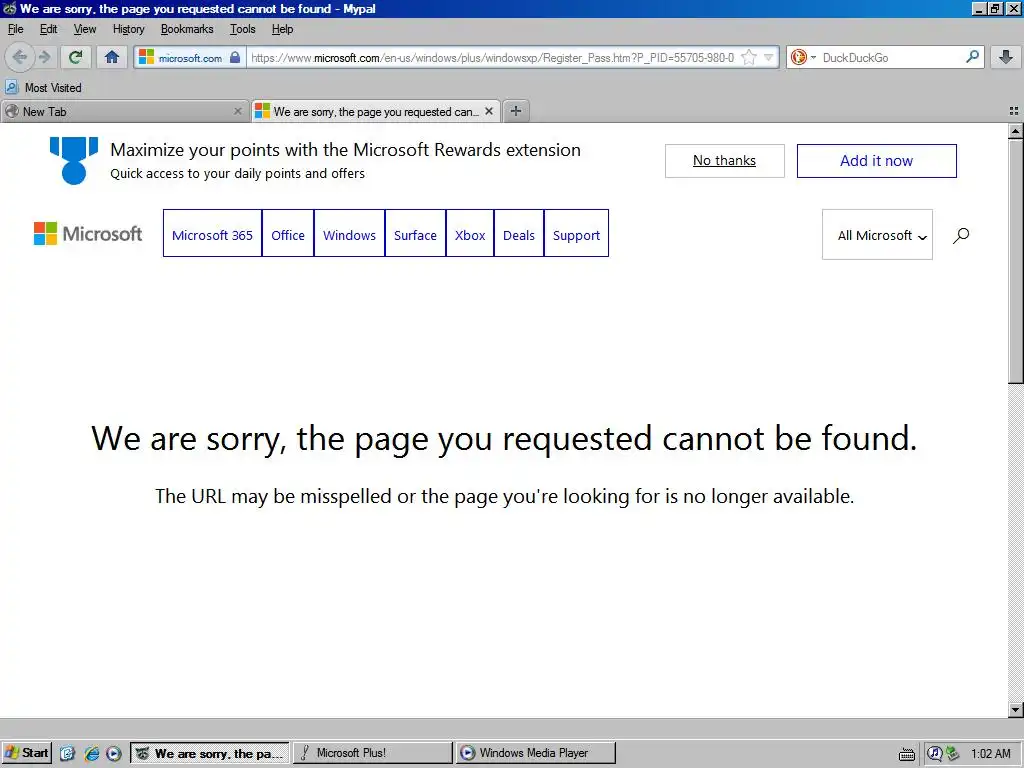Open a new tab with plus button
This screenshot has height=768, width=1024.
[516, 111]
